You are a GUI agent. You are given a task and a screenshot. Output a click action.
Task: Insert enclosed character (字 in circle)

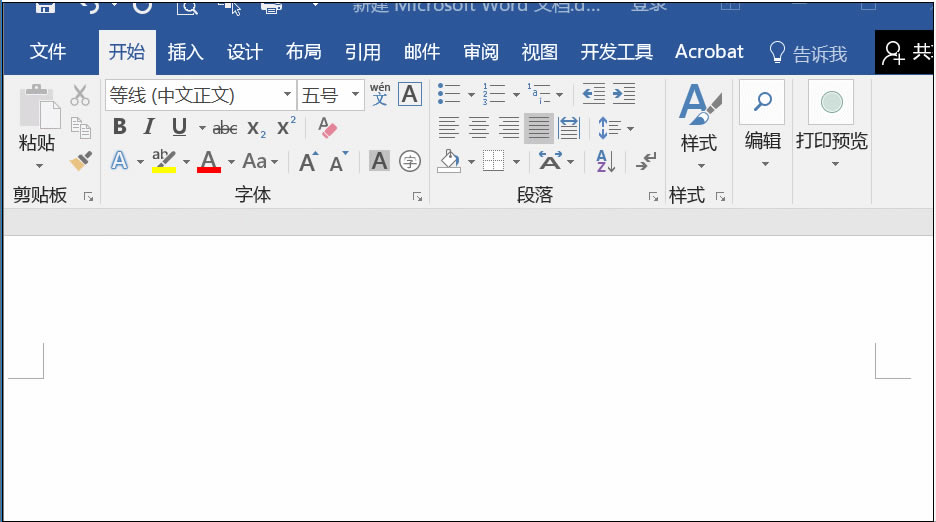[410, 161]
